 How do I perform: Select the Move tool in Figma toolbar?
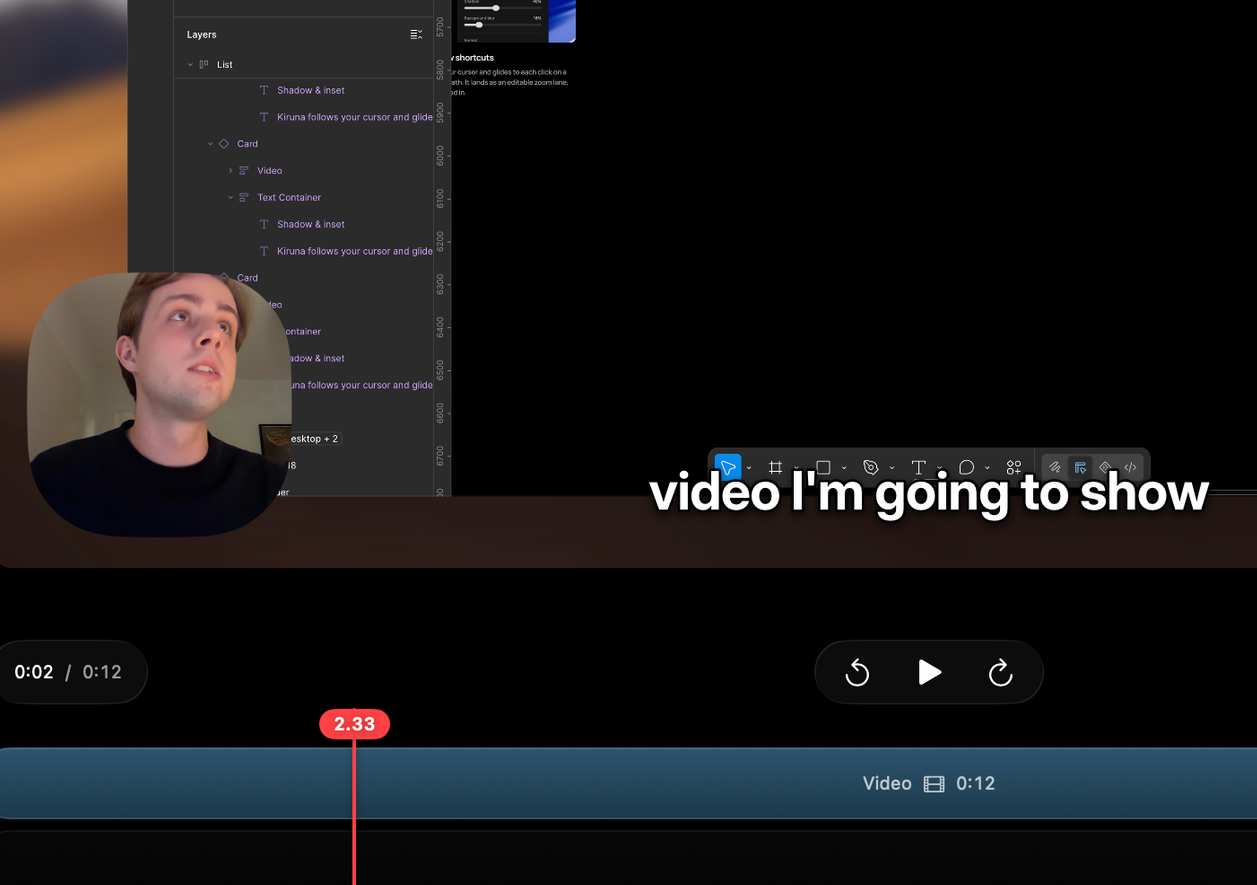coord(728,467)
